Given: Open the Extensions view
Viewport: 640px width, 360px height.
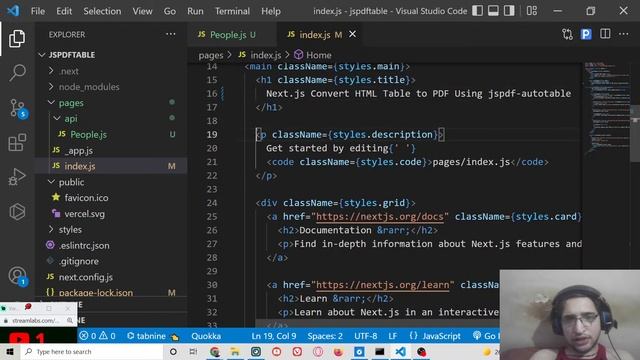Looking at the screenshot, I should (17, 142).
